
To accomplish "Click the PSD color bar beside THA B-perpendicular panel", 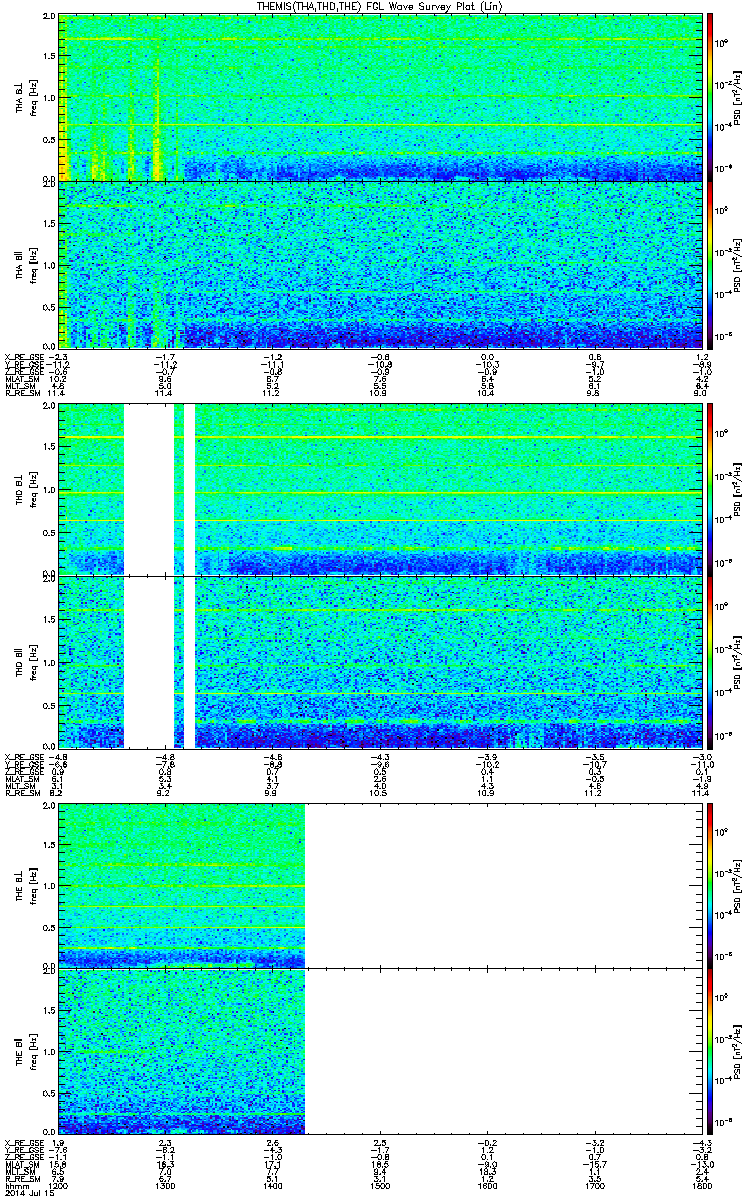I will (x=711, y=96).
